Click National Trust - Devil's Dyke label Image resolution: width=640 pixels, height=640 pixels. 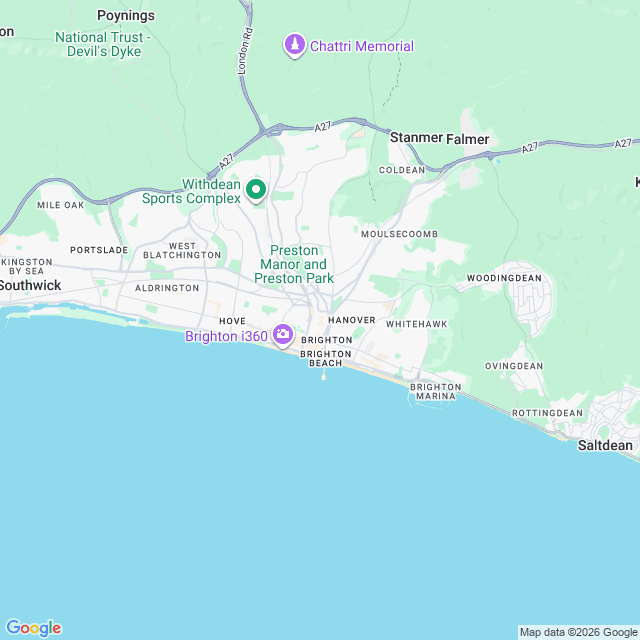103,44
